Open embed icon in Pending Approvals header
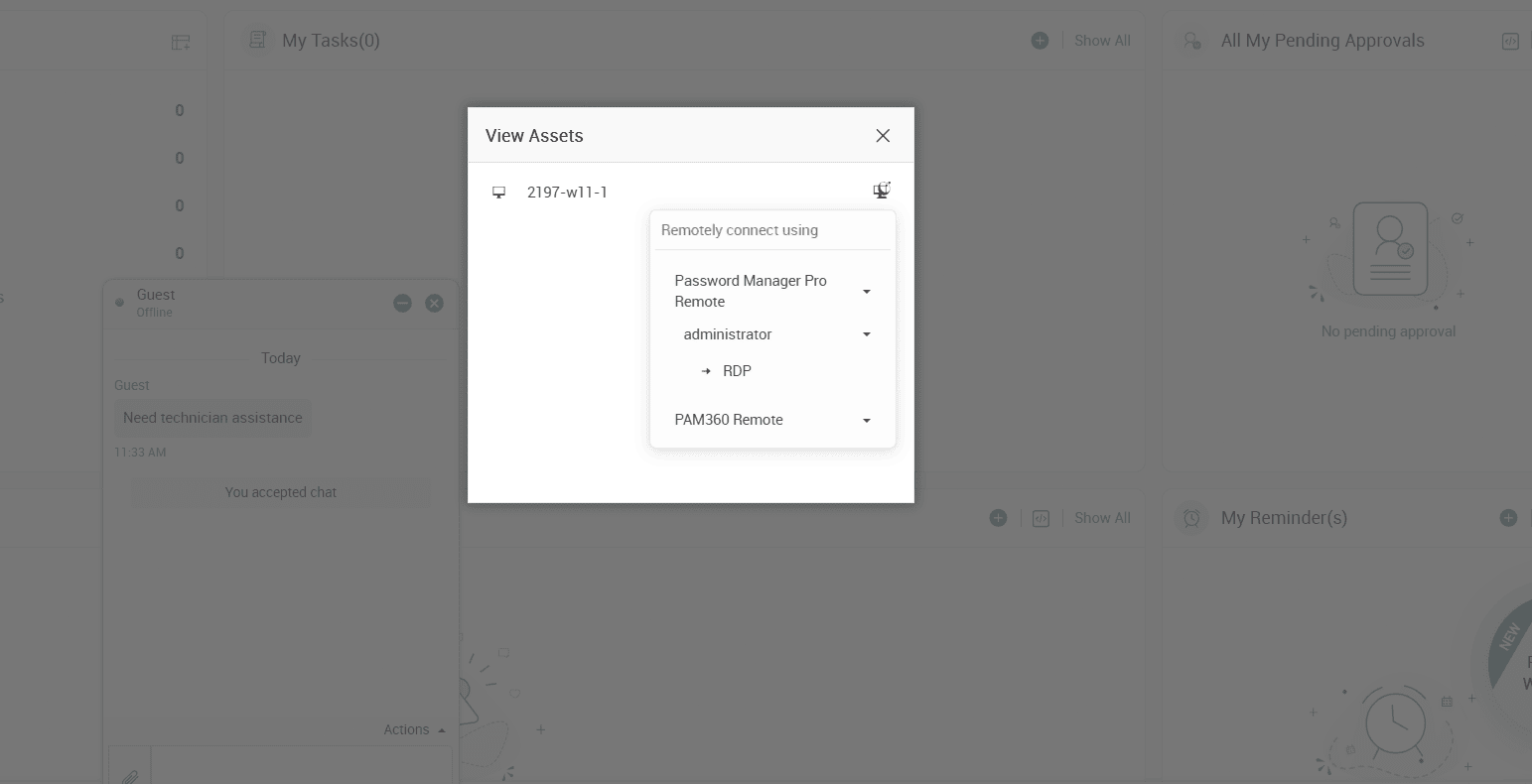The height and width of the screenshot is (784, 1532). 1510,41
